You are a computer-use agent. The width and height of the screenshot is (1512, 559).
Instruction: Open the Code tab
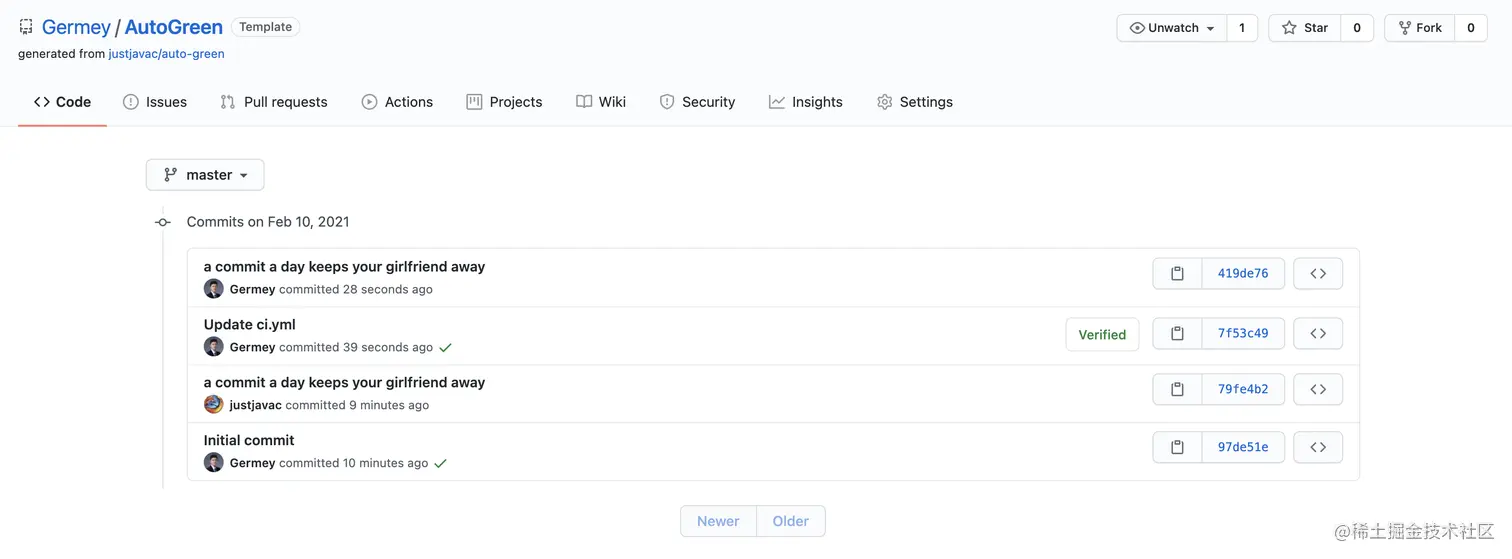pos(62,102)
